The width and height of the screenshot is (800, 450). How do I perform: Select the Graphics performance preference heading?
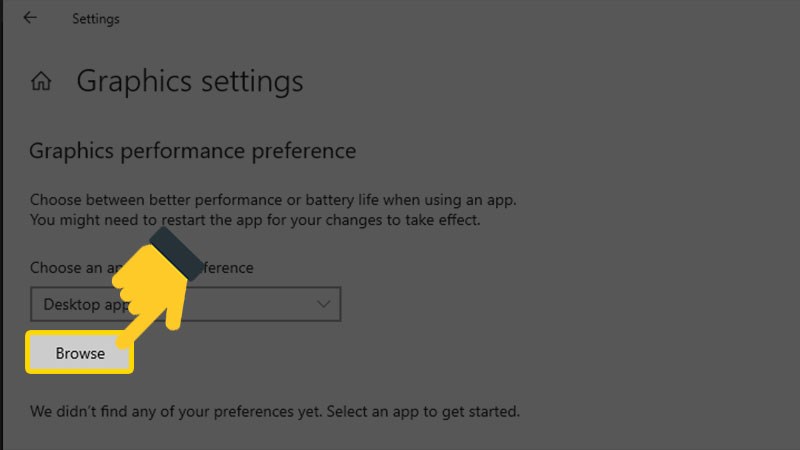[193, 151]
